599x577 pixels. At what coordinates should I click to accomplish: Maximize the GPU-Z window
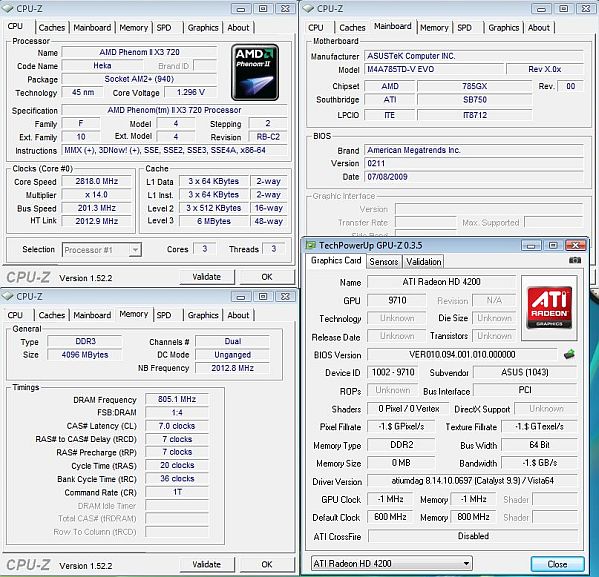[553, 245]
